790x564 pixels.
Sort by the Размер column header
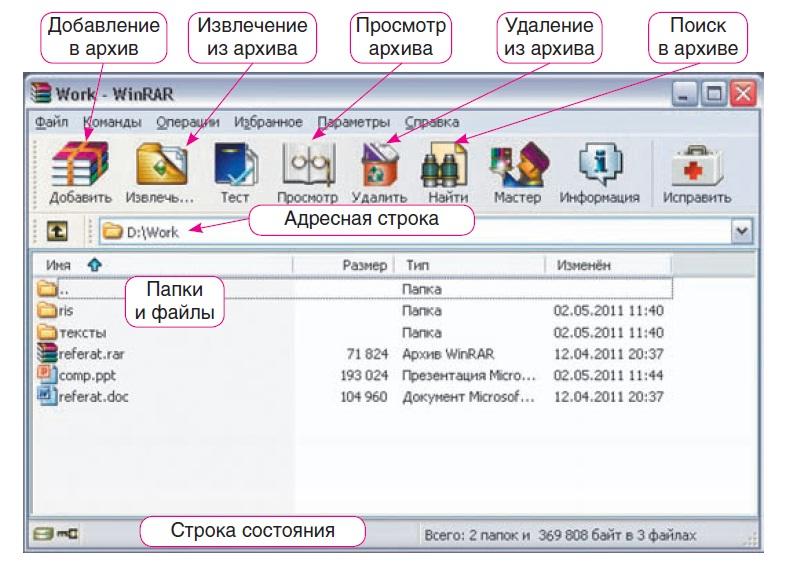(x=344, y=265)
